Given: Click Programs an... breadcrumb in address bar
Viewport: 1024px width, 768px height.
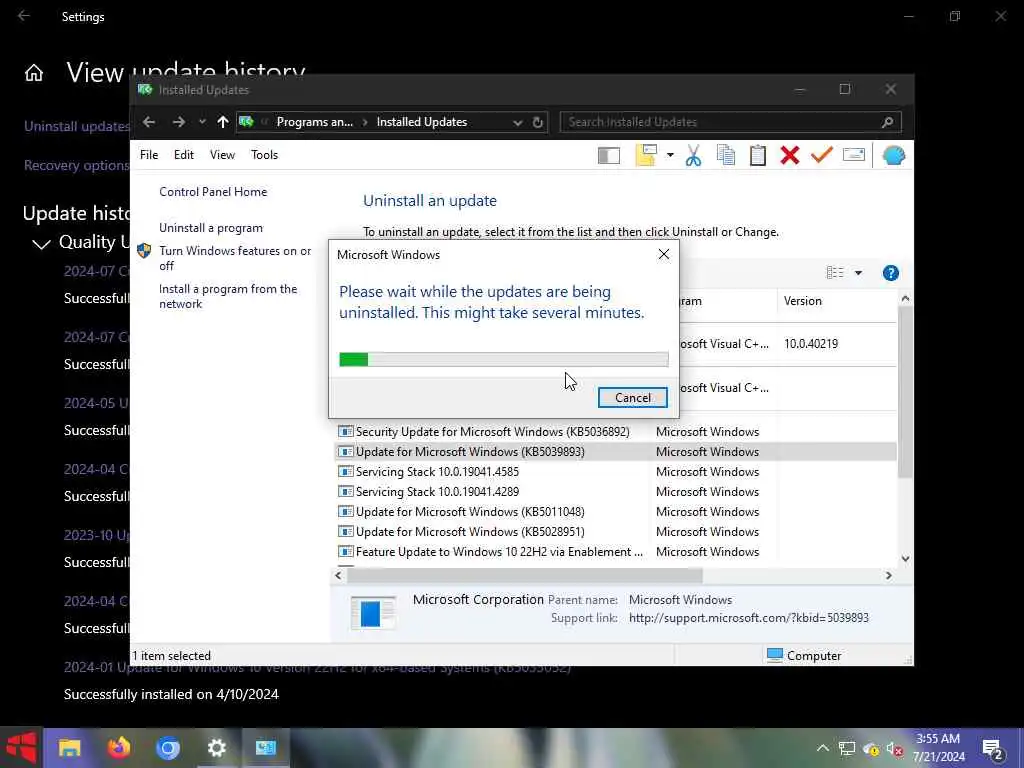Looking at the screenshot, I should click(x=314, y=122).
